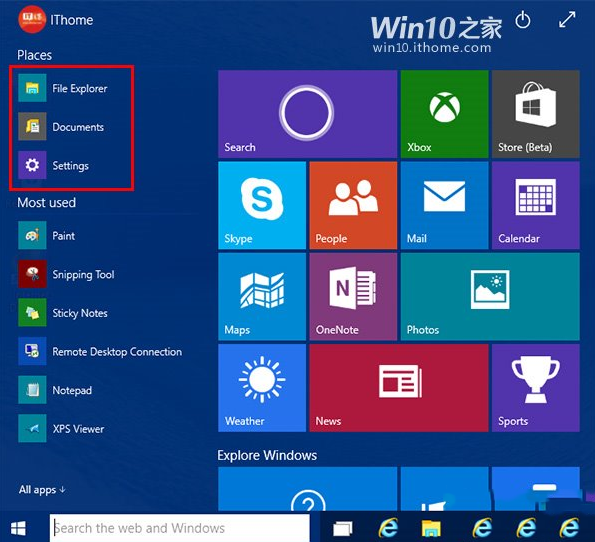Launch the OneNote tile
The width and height of the screenshot is (595, 542).
353,296
